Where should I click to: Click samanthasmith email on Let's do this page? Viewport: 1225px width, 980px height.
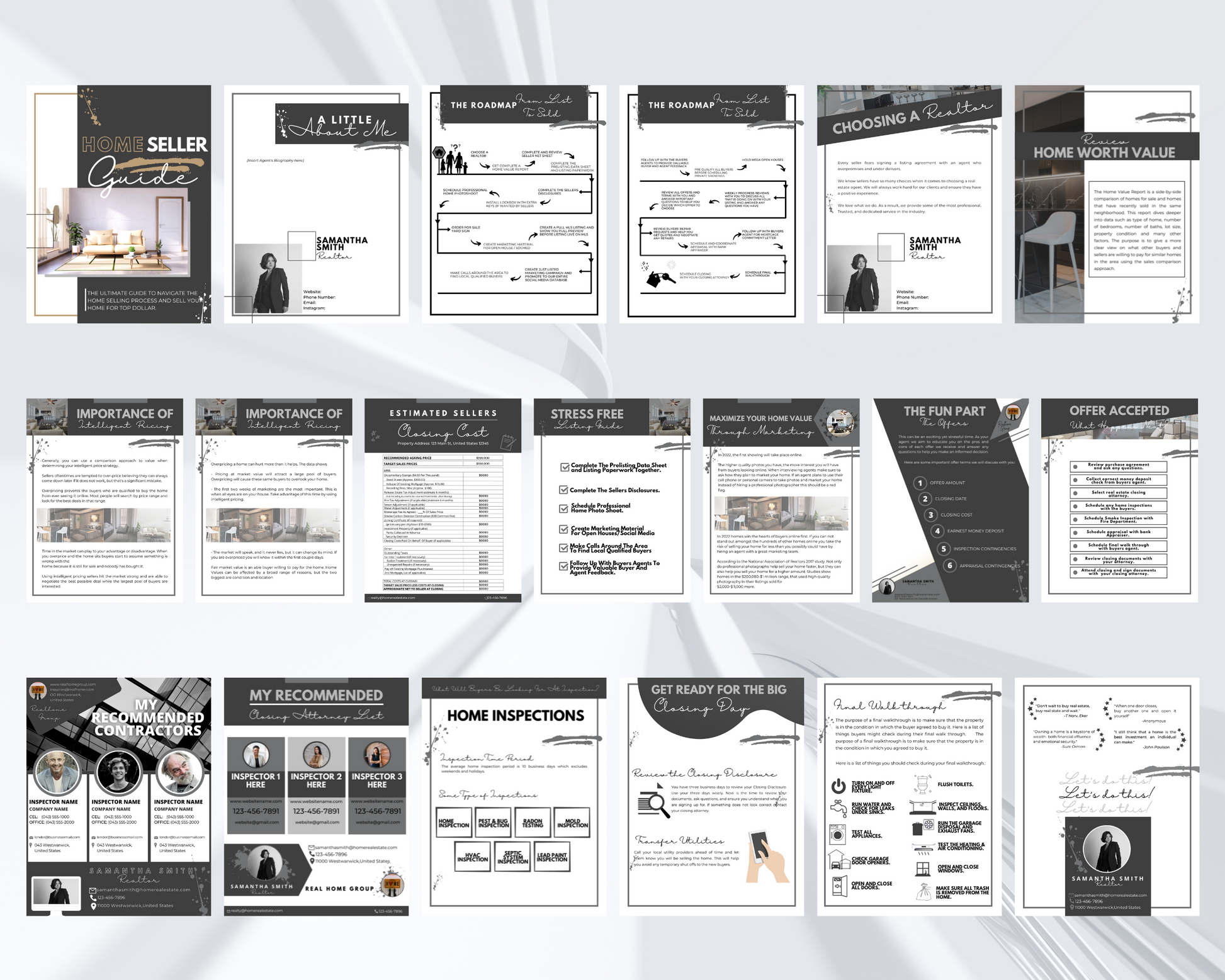(x=1110, y=894)
